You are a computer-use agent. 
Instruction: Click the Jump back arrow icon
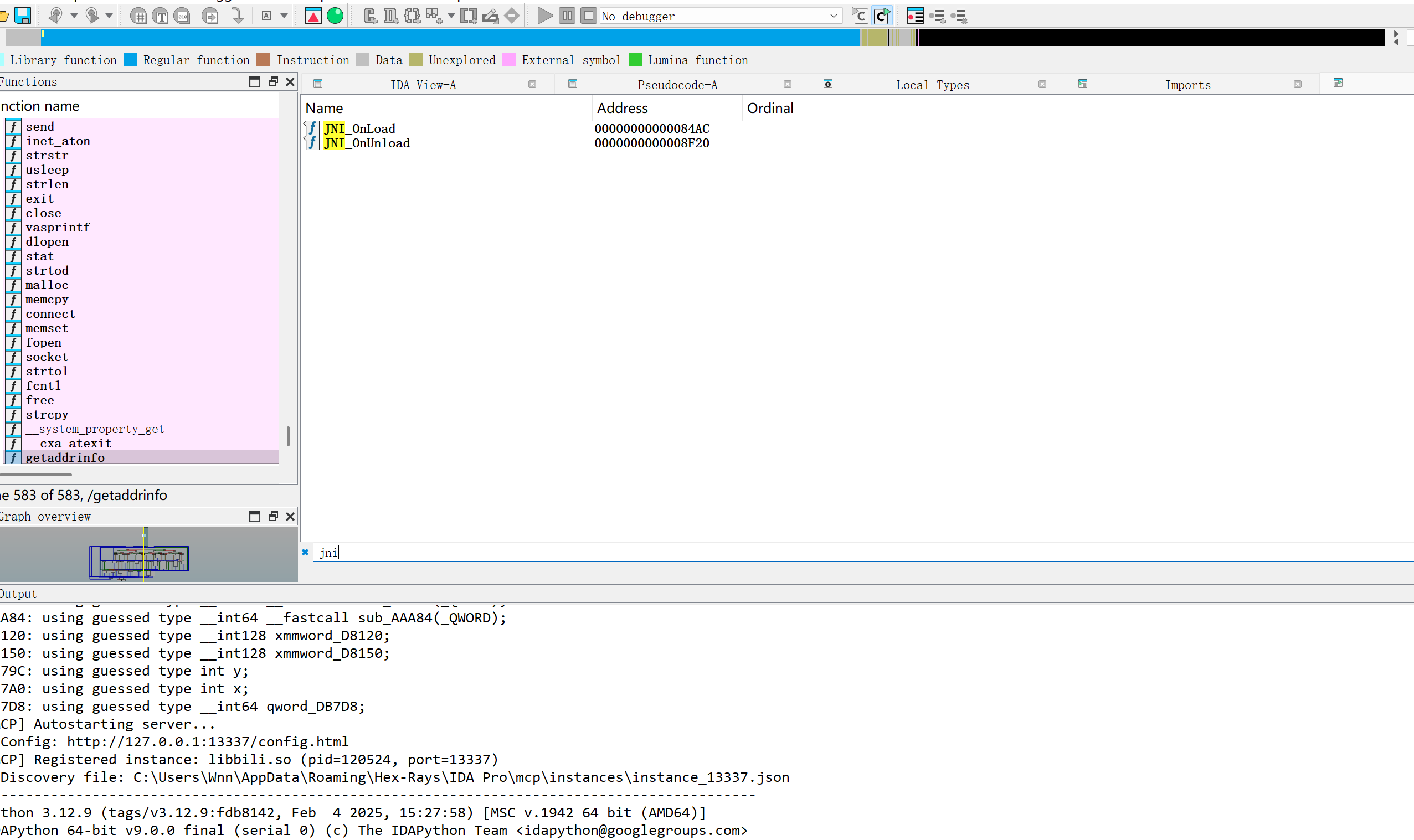coord(55,16)
